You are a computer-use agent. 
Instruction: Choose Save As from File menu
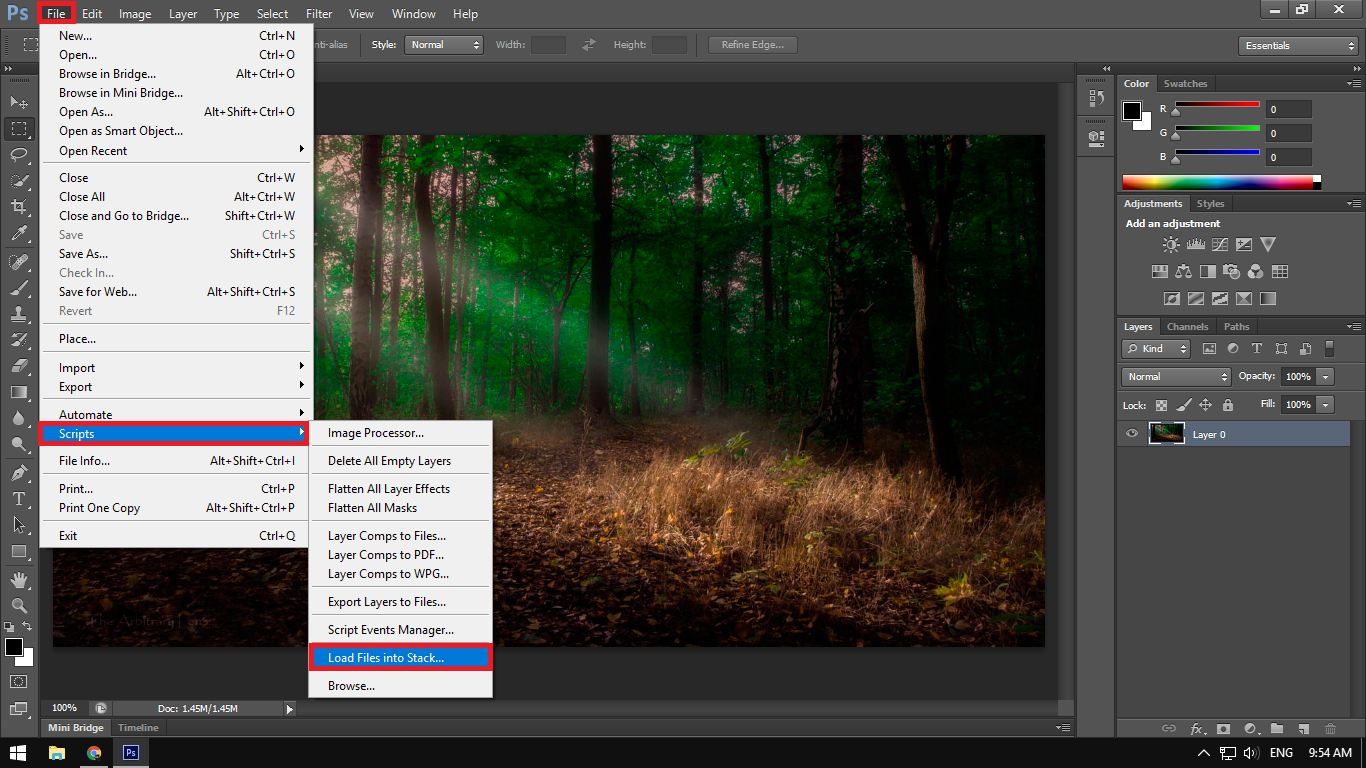(176, 254)
